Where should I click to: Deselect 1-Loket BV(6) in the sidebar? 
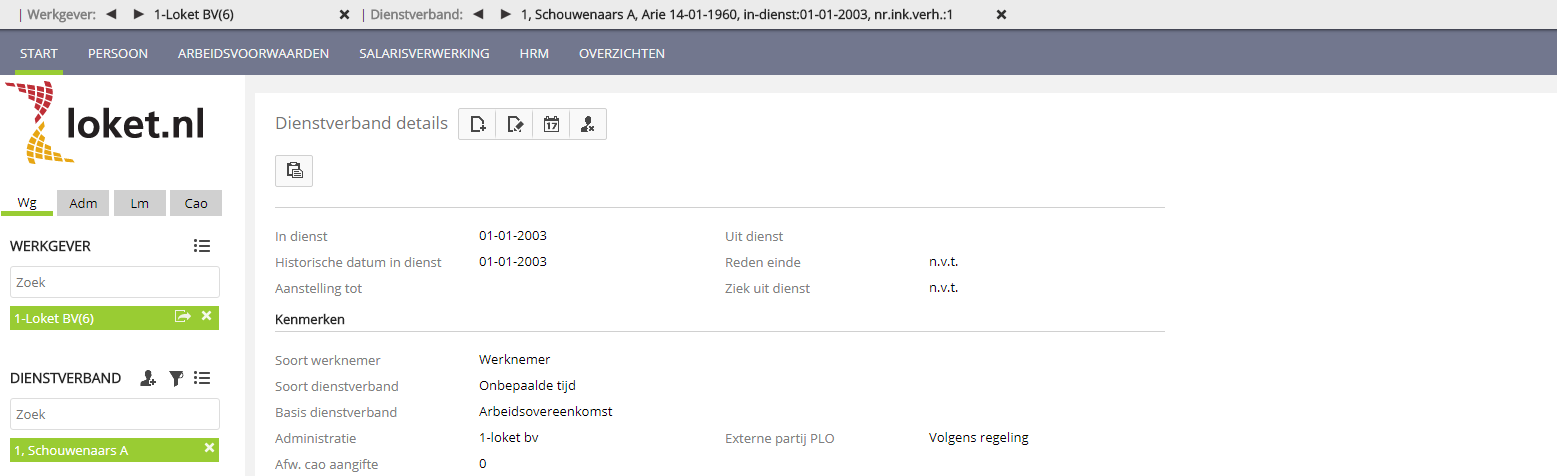pyautogui.click(x=207, y=317)
